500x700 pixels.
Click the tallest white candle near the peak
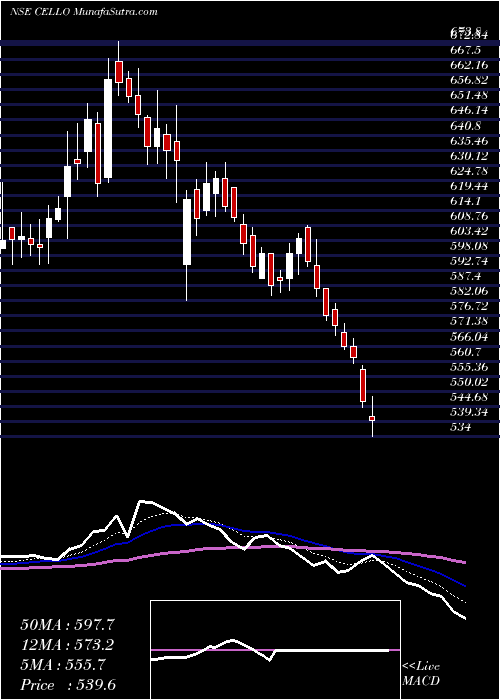pyautogui.click(x=108, y=128)
